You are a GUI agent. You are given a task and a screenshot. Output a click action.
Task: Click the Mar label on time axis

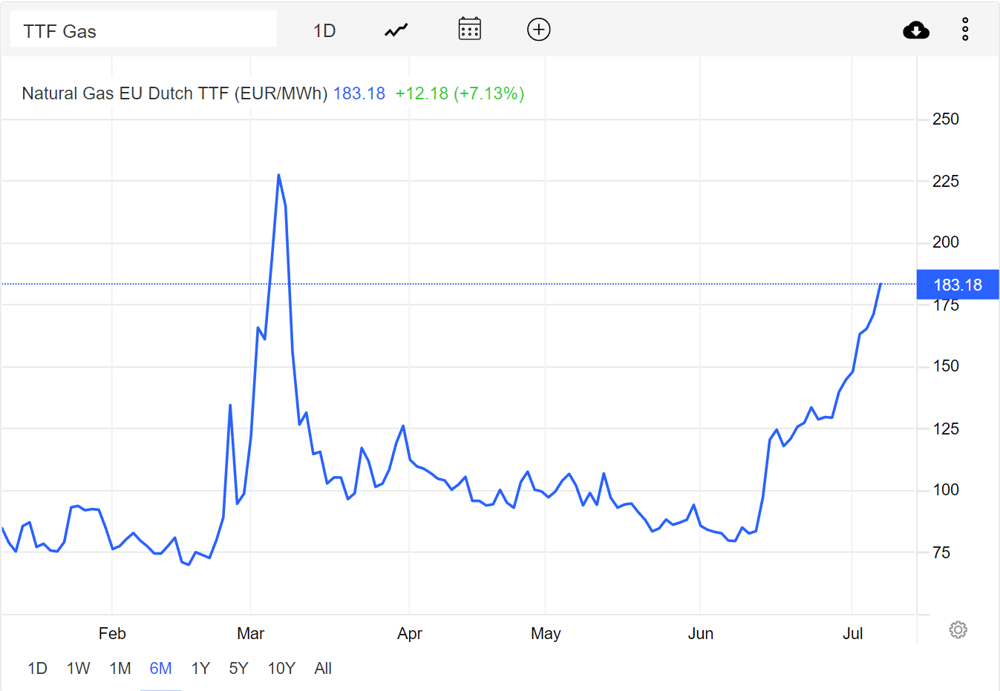250,634
